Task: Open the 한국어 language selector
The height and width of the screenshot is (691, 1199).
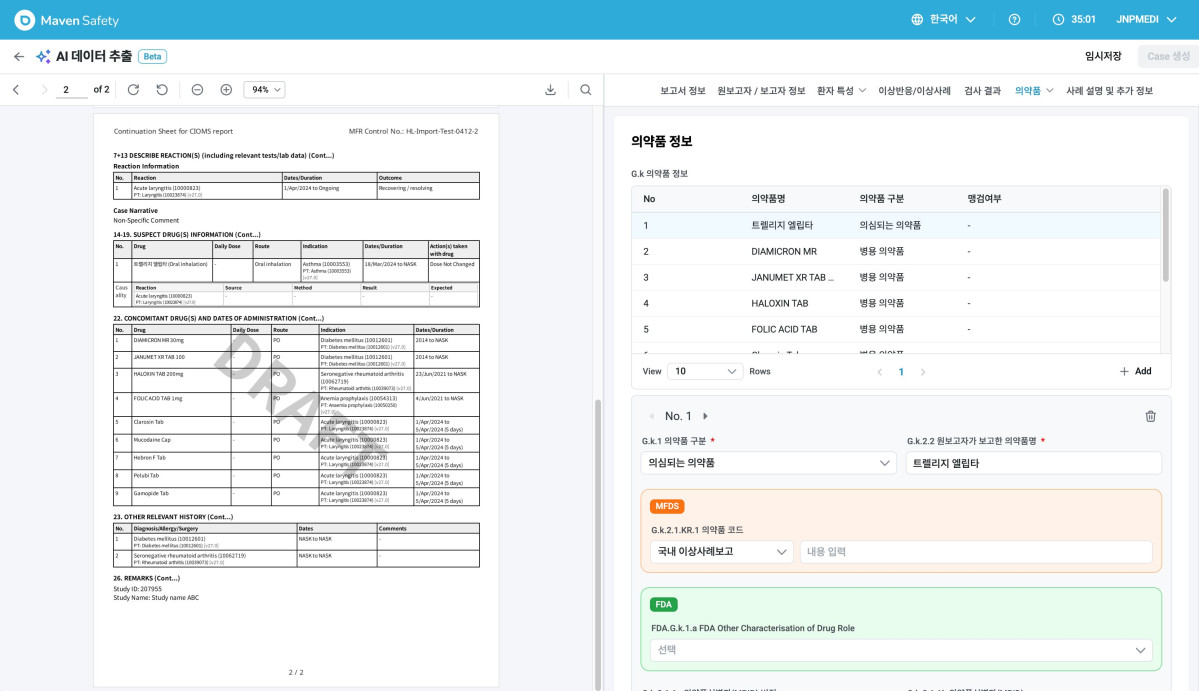Action: [x=943, y=19]
